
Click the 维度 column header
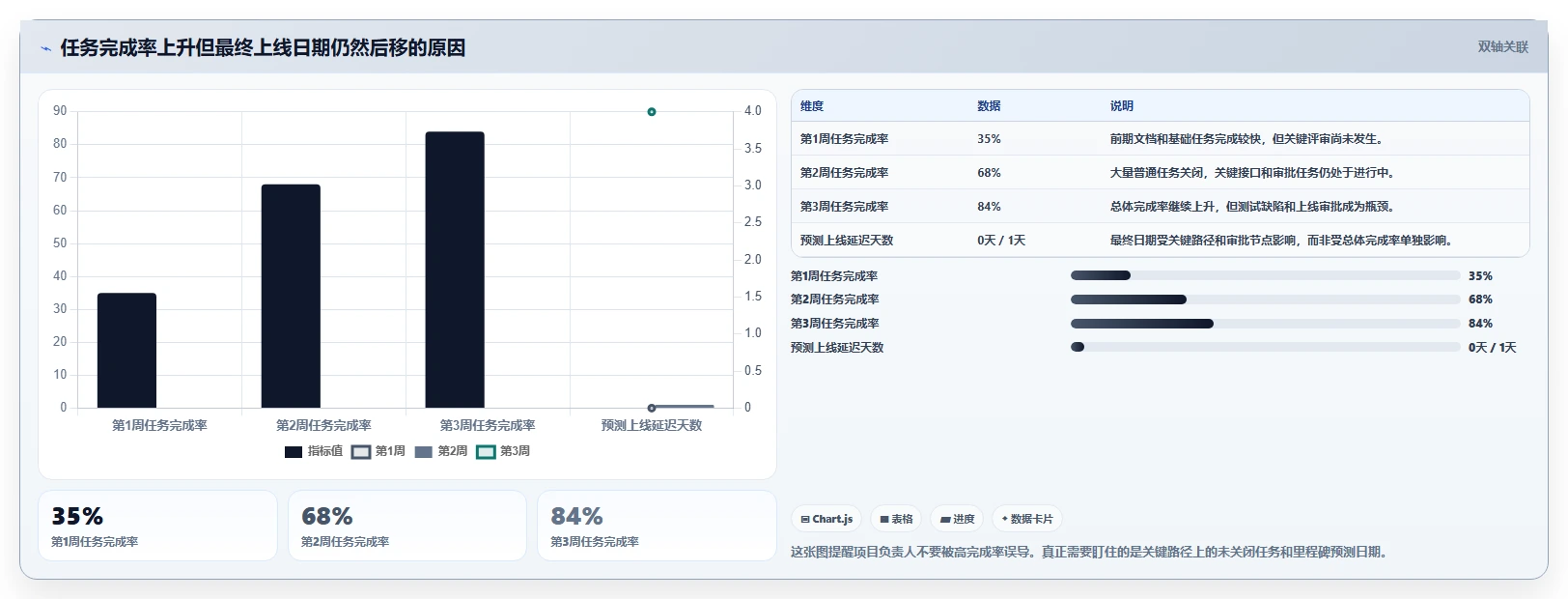(812, 106)
